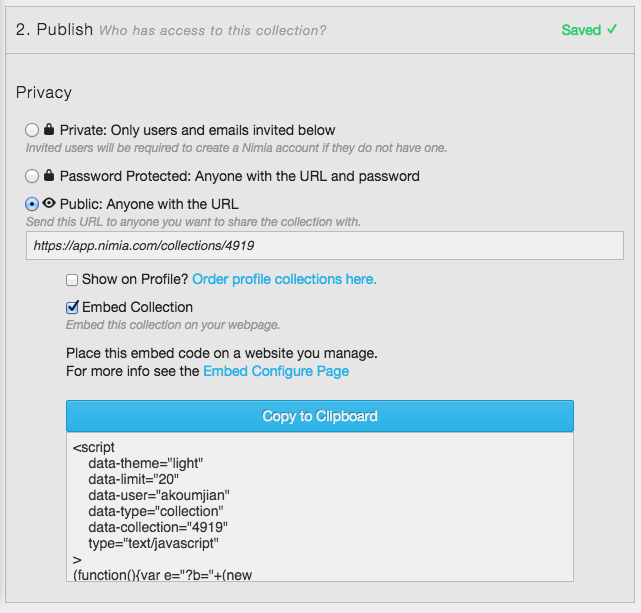
Task: Click the lock icon beside Private
Action: (x=49, y=129)
